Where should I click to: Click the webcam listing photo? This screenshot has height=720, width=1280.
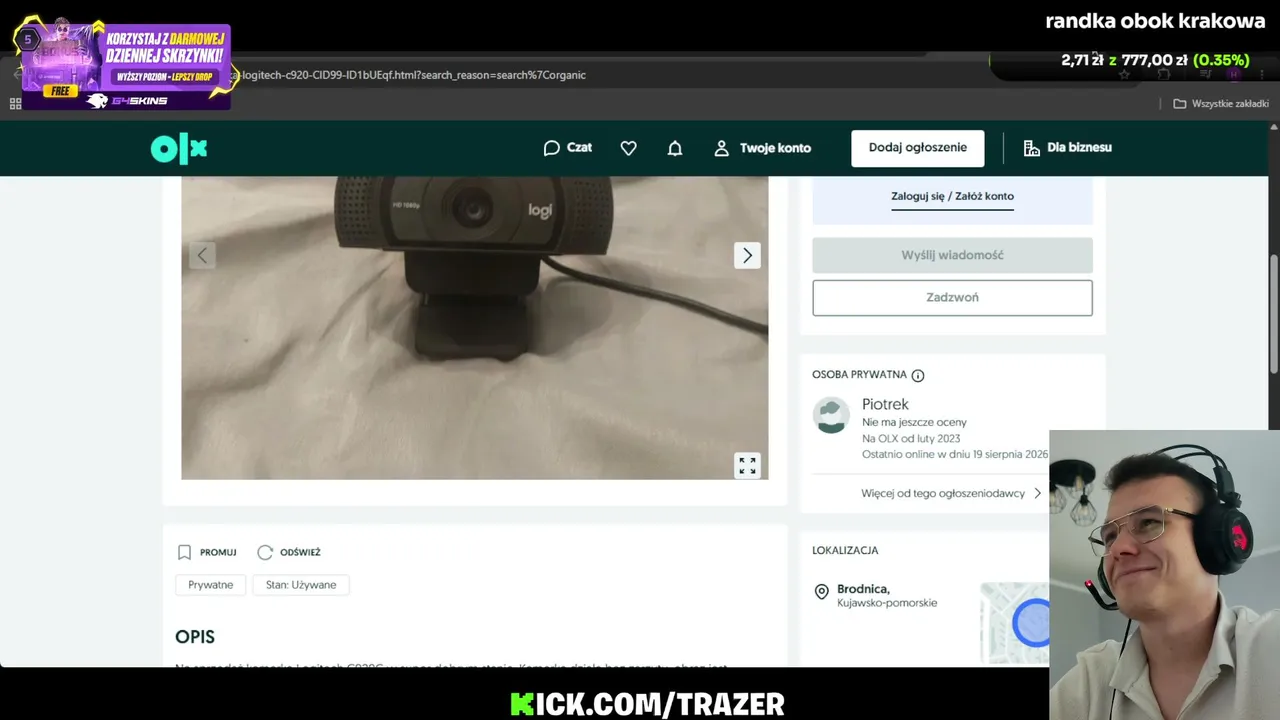coord(474,328)
